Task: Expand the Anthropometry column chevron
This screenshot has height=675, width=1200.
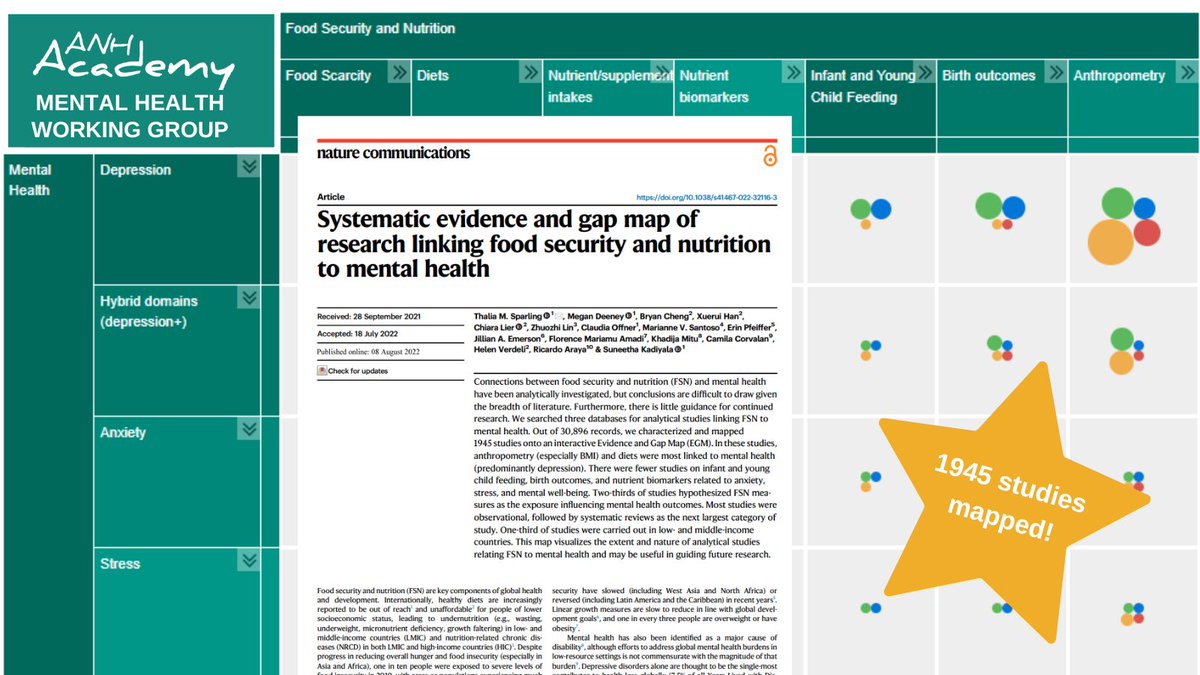Action: [x=1186, y=73]
